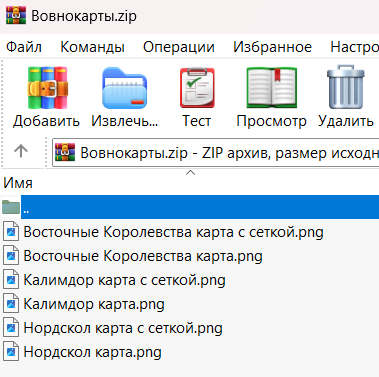Click icon of Восточные Королевства карта.png
The width and height of the screenshot is (379, 377).
tap(11, 255)
